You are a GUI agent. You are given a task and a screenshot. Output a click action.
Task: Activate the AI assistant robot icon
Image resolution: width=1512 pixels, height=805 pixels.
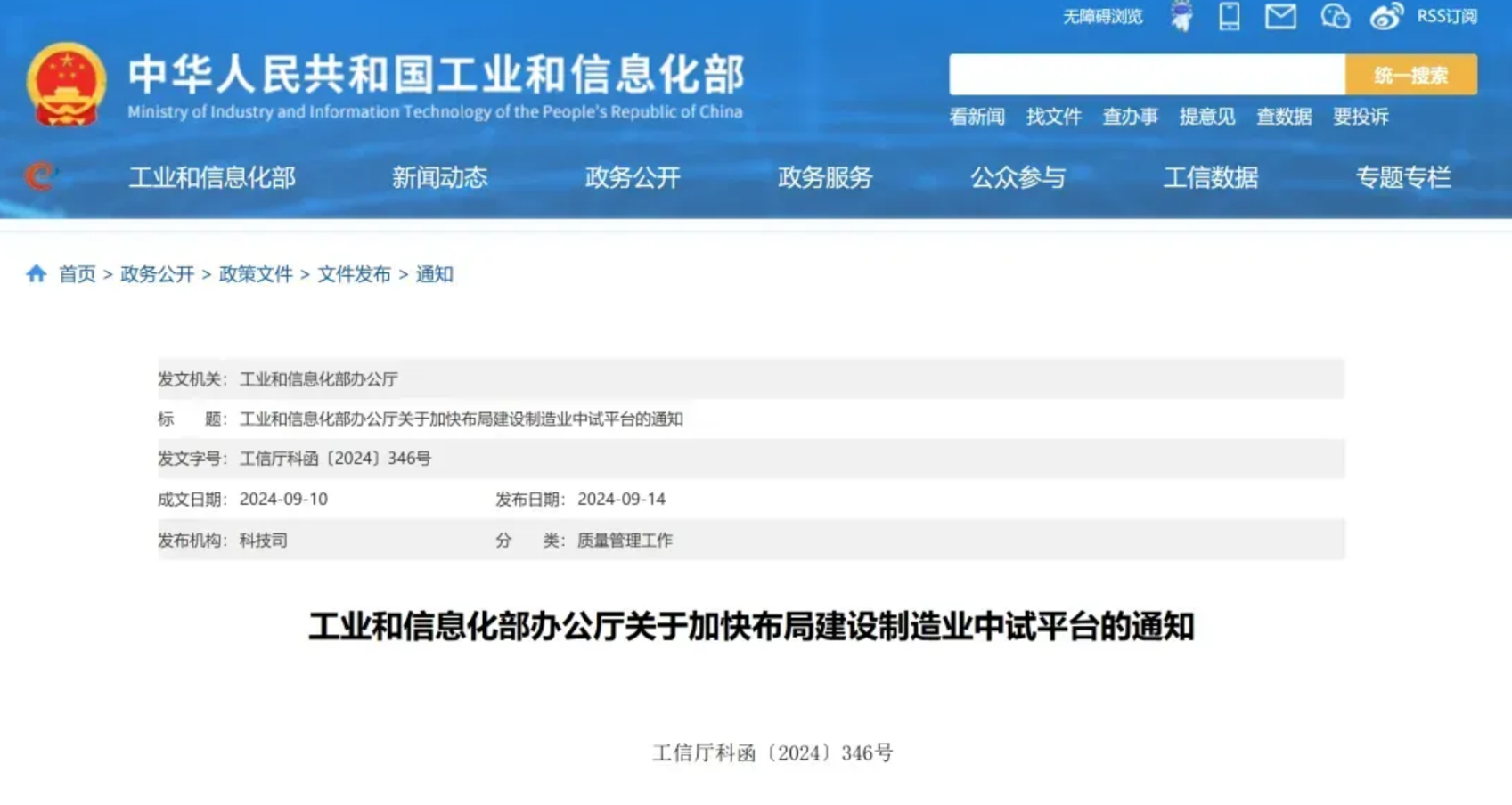1182,16
